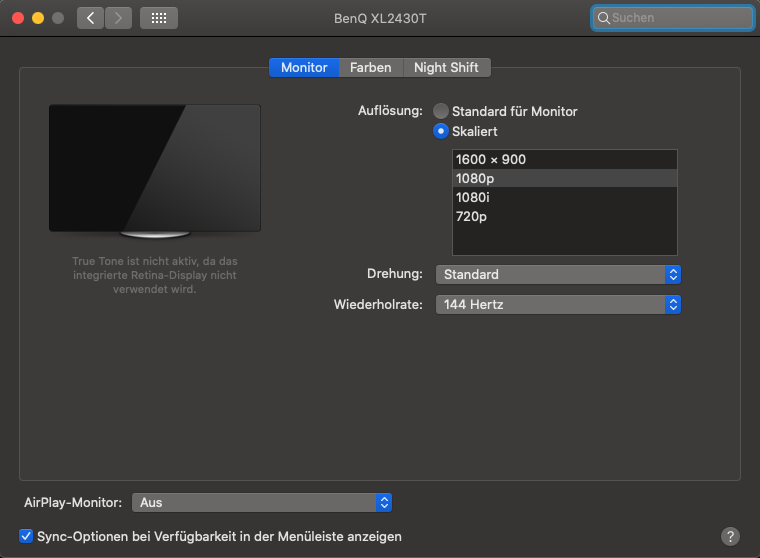Screen dimensions: 760x558
Task: Close the BenQ XL2430T window
Action: (18, 18)
